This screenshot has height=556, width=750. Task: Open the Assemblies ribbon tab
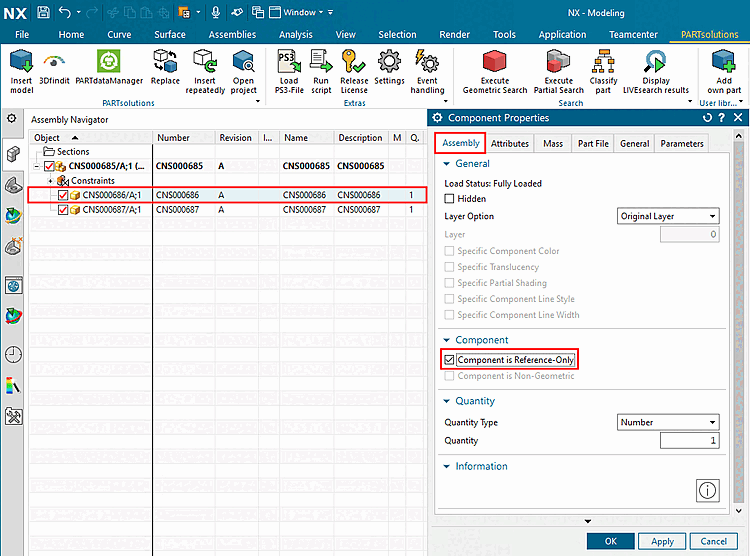point(232,34)
